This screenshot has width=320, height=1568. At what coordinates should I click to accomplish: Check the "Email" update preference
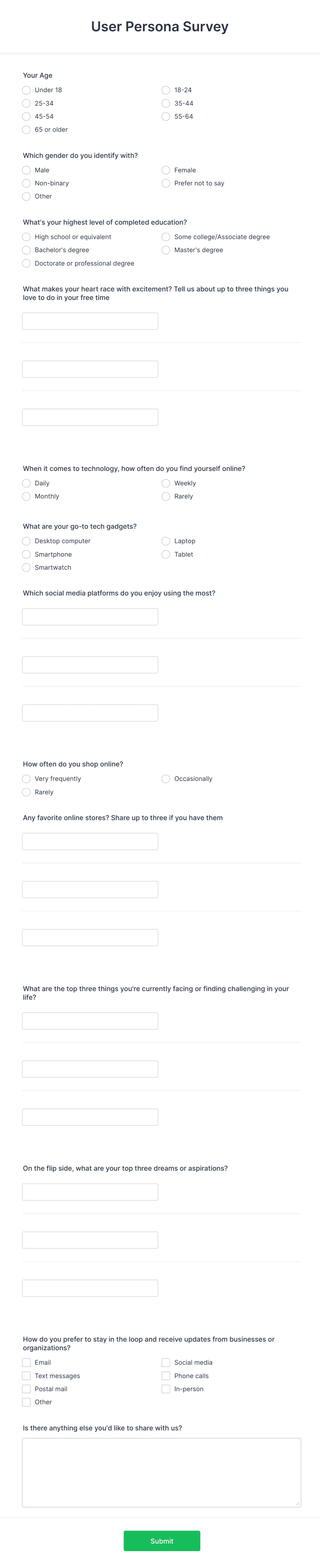click(x=26, y=1363)
